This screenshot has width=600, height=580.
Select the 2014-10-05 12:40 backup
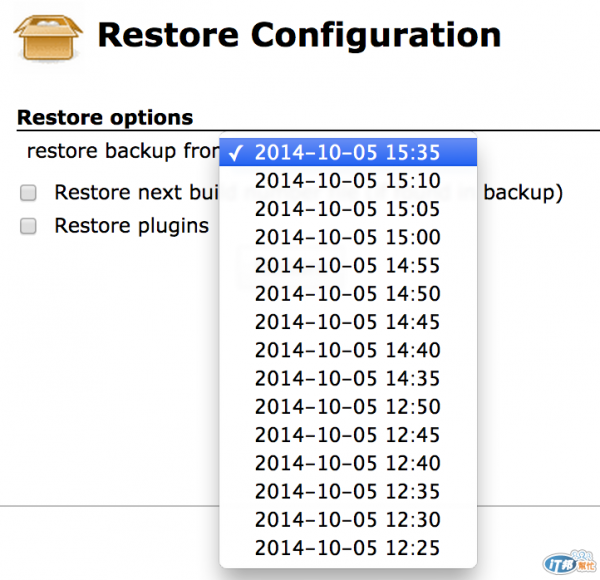[x=347, y=463]
